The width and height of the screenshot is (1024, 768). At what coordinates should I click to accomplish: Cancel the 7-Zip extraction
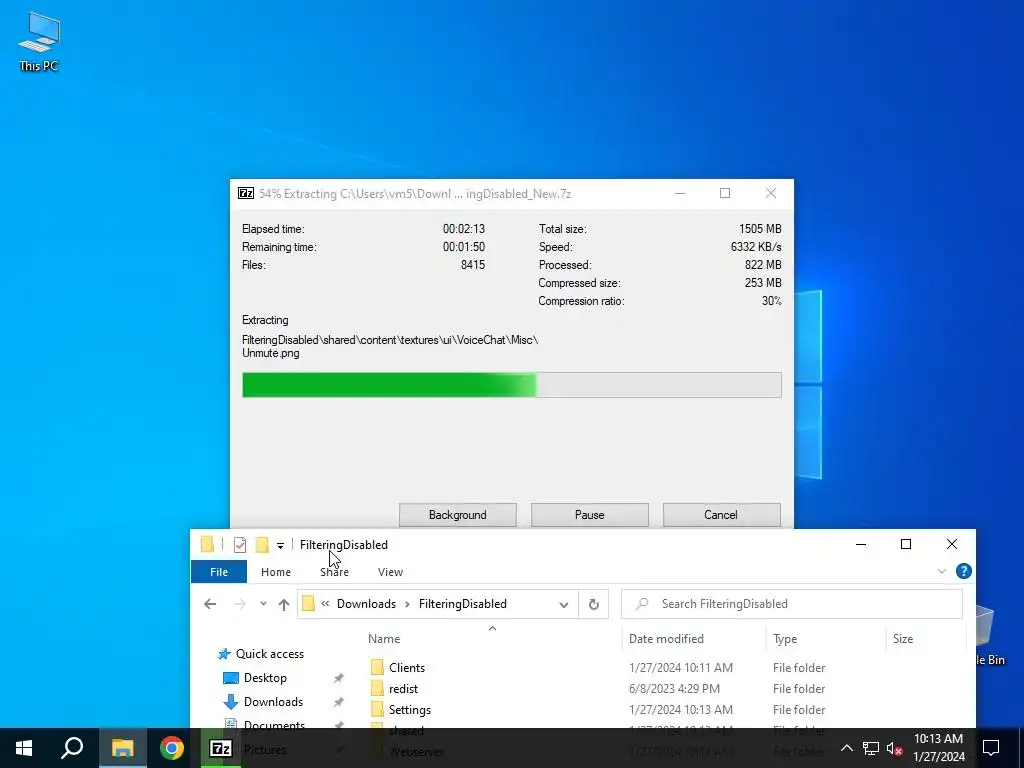(x=721, y=515)
